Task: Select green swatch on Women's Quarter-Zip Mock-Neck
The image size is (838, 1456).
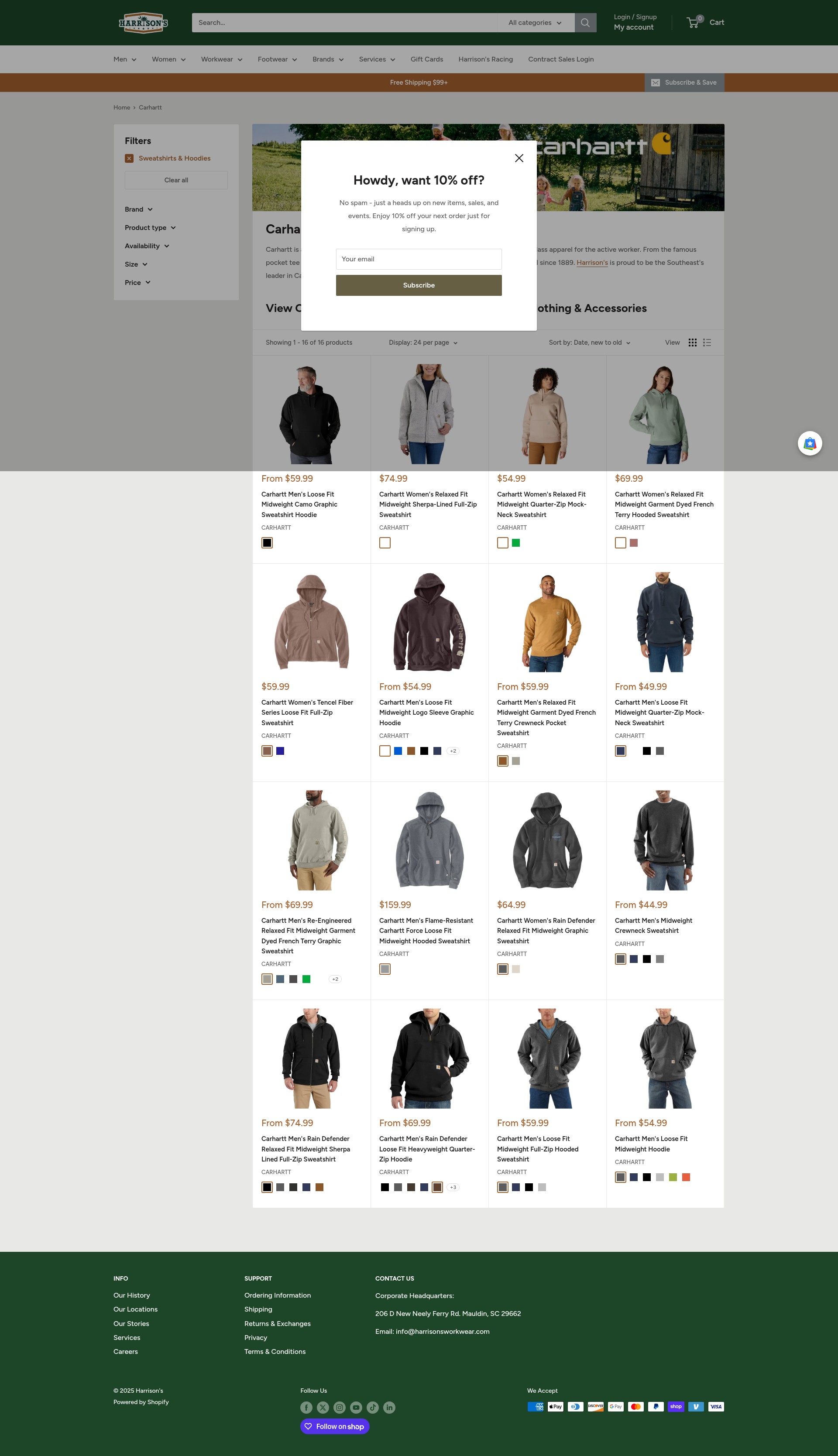Action: click(x=516, y=542)
